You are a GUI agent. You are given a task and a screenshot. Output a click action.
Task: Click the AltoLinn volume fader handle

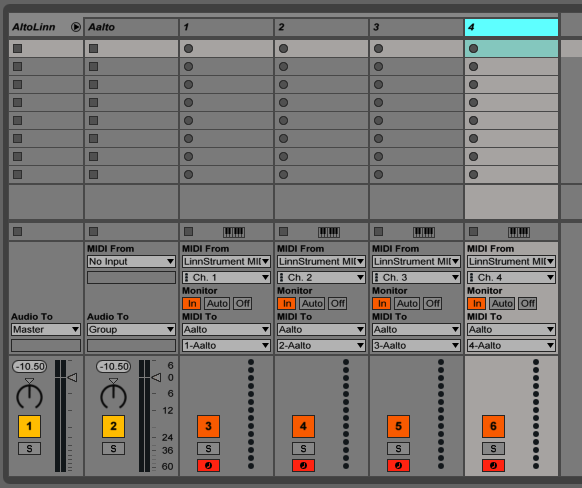pyautogui.click(x=72, y=378)
